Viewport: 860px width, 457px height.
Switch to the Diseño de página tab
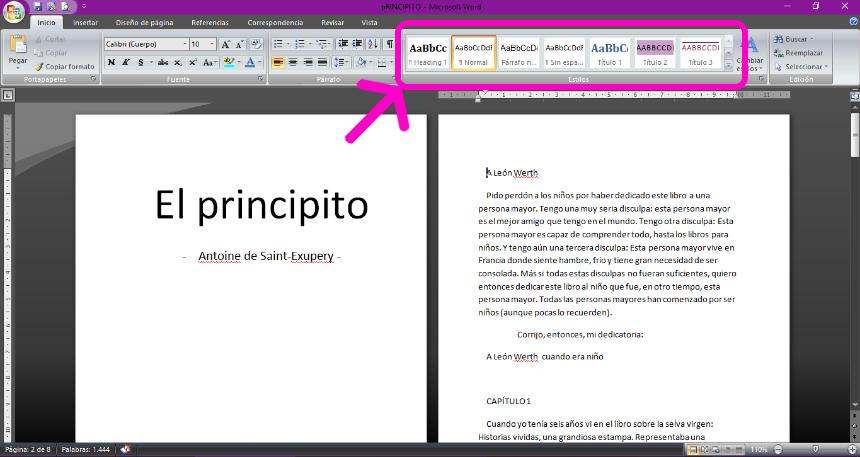pos(144,22)
